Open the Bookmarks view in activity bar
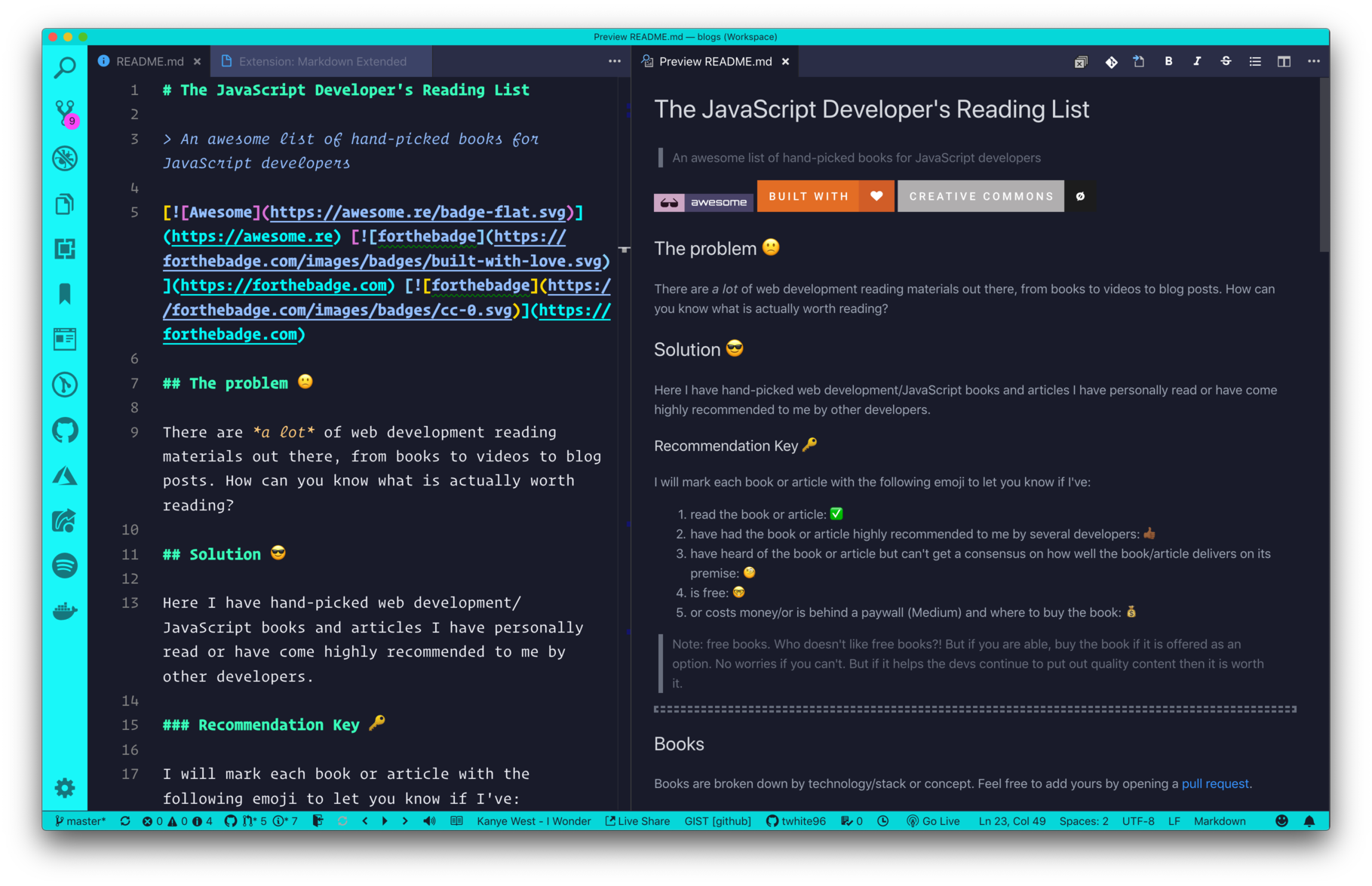Viewport: 1372px width, 886px height. [65, 294]
